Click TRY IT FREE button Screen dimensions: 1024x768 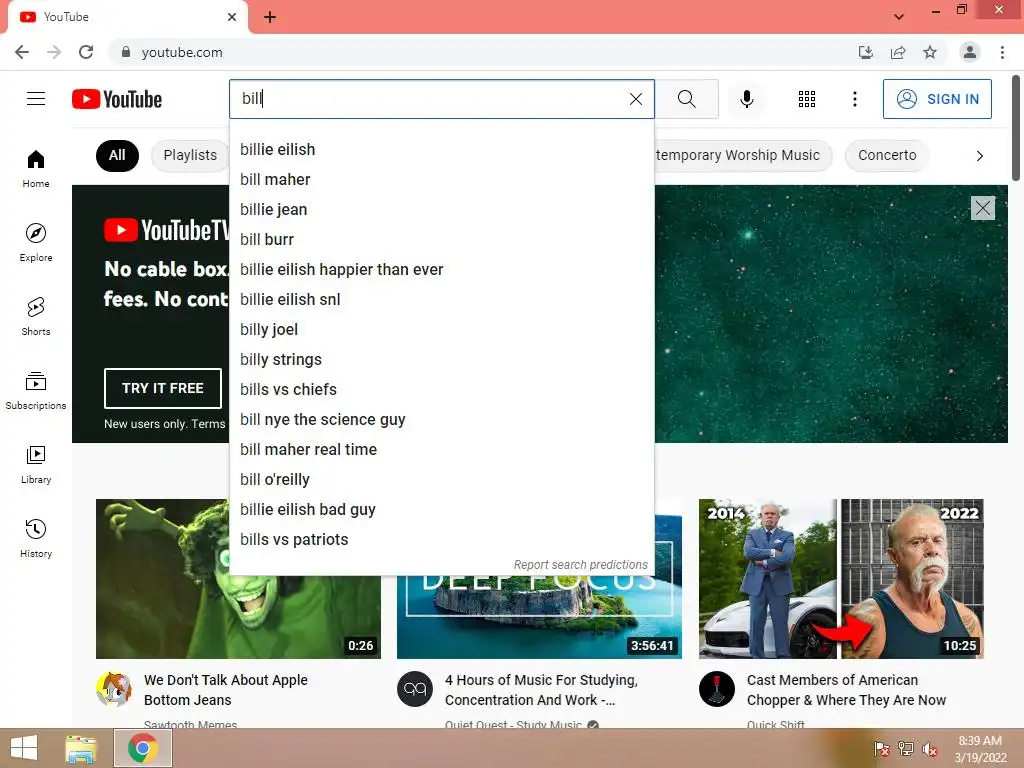click(163, 388)
